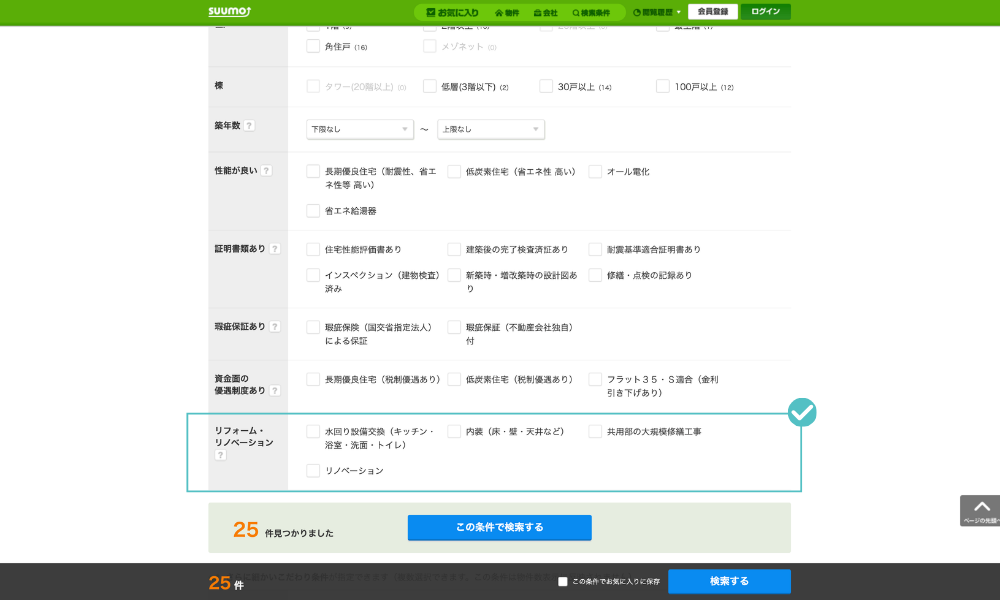Go to 物件 in the header navigation
This screenshot has height=600, width=1000.
point(507,13)
